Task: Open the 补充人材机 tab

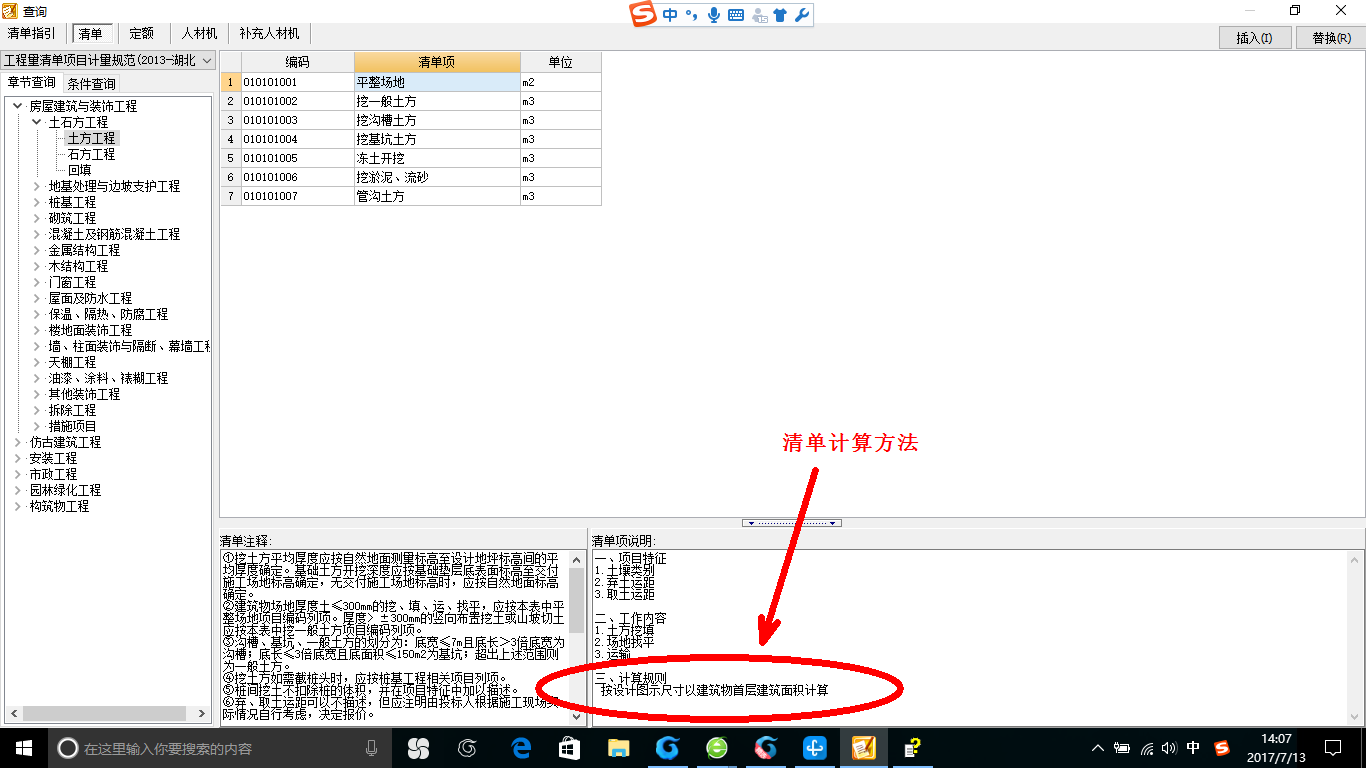Action: click(x=269, y=34)
